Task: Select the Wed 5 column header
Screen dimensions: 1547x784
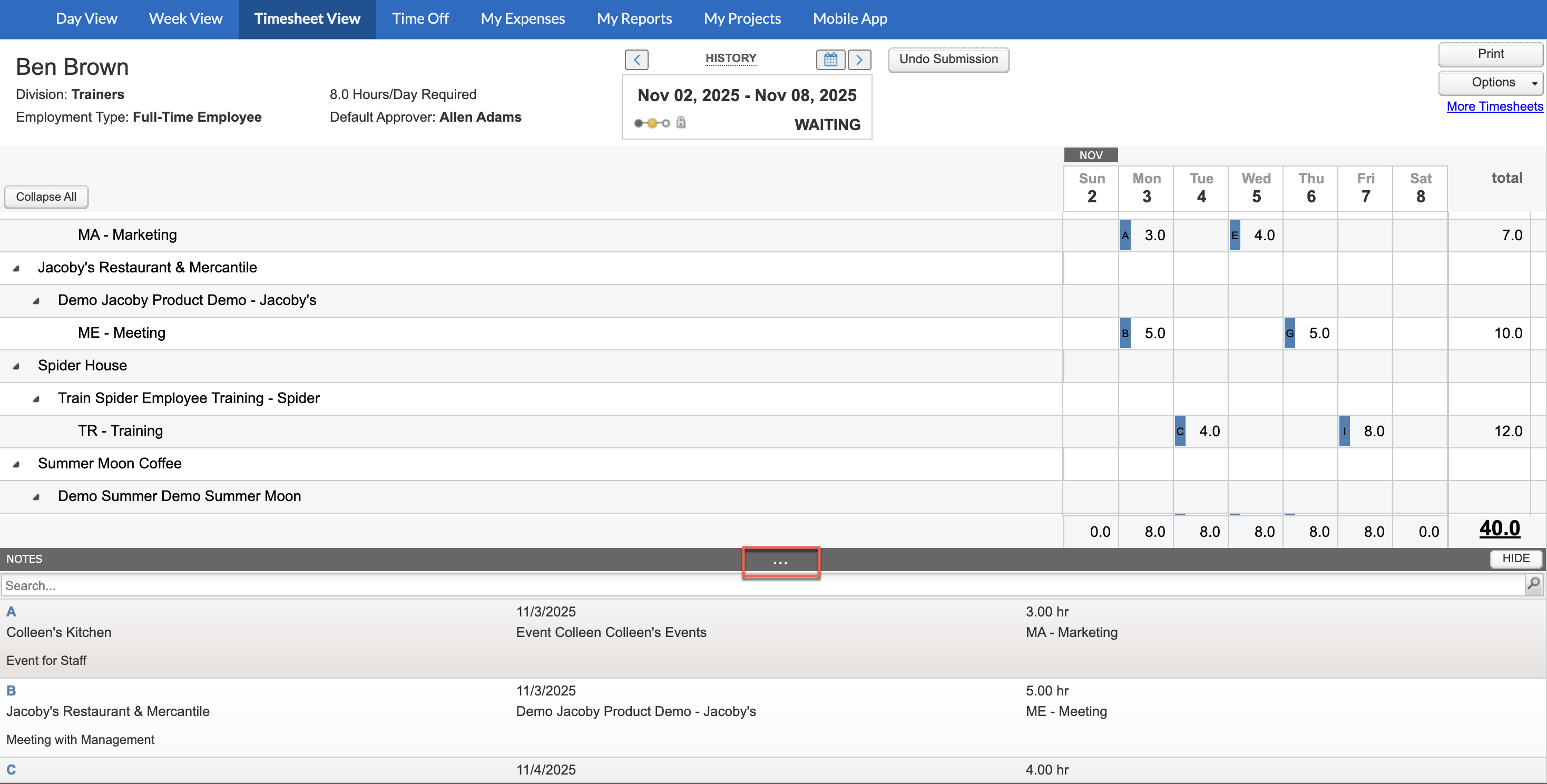Action: tap(1256, 188)
